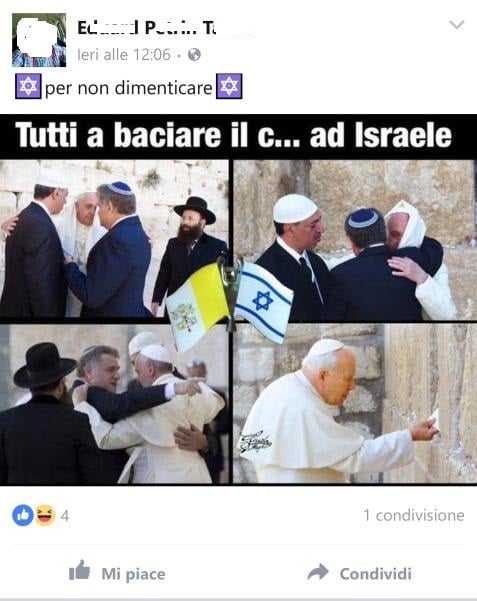Click the thumbs-up icon beside Mi piace
This screenshot has height=601, width=477.
79,570
